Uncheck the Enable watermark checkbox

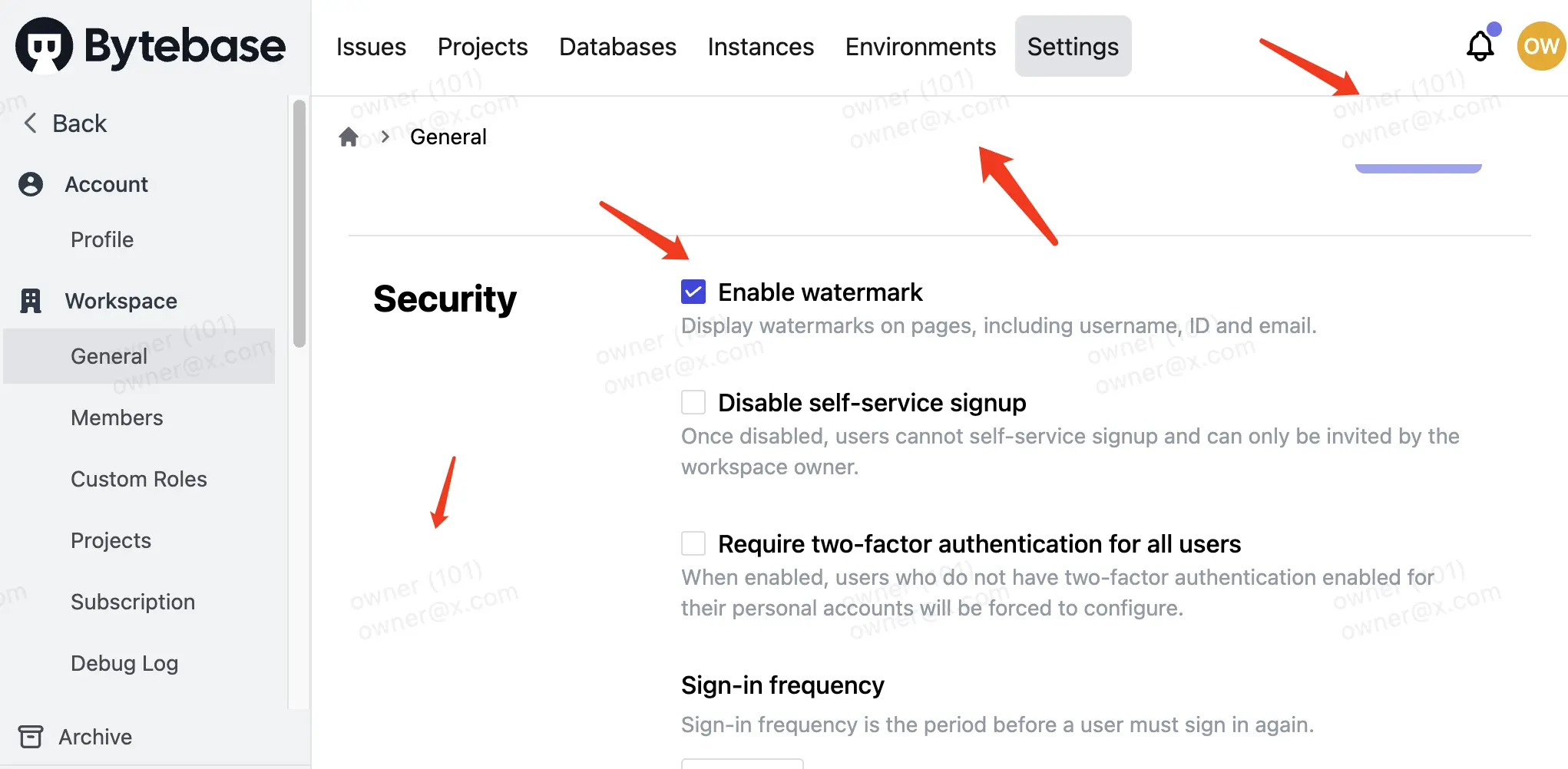[693, 292]
